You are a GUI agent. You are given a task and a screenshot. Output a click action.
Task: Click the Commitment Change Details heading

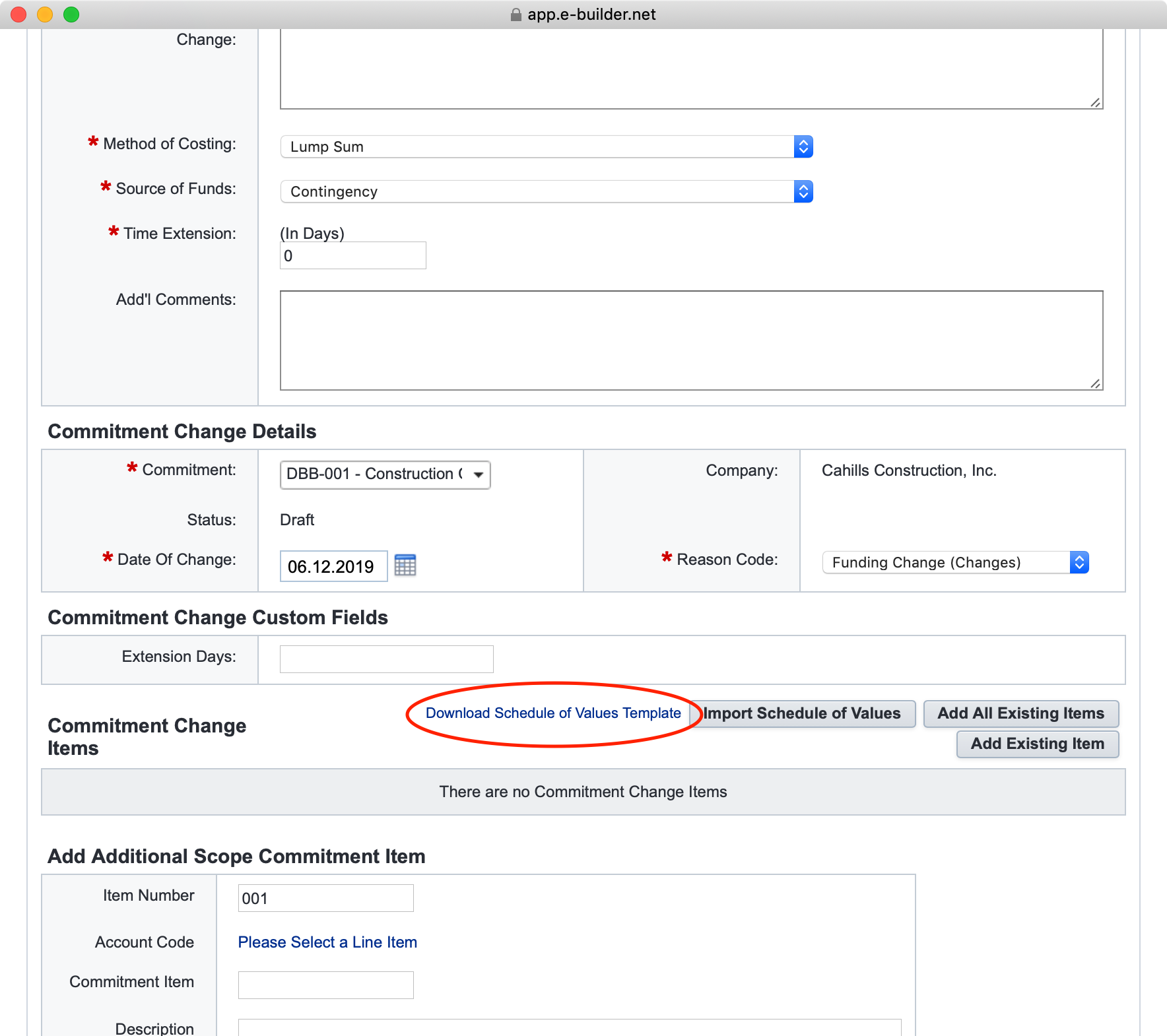point(182,432)
